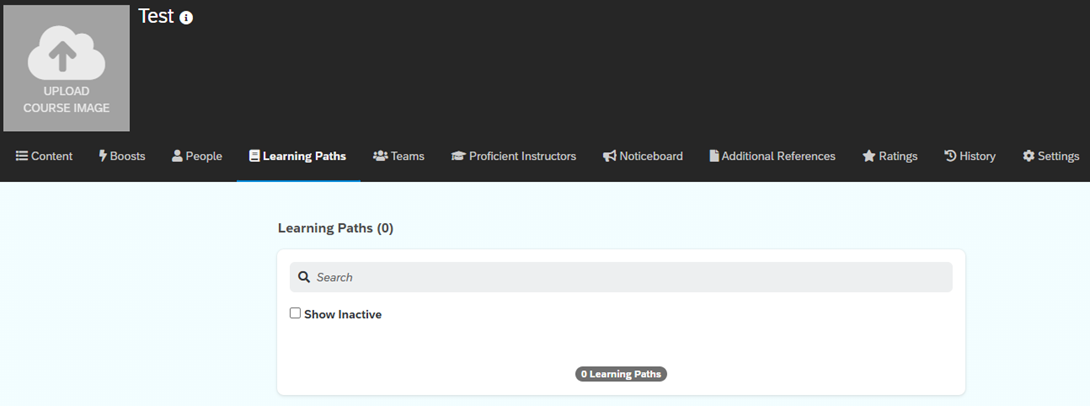Open the Ratings tab

tap(890, 156)
